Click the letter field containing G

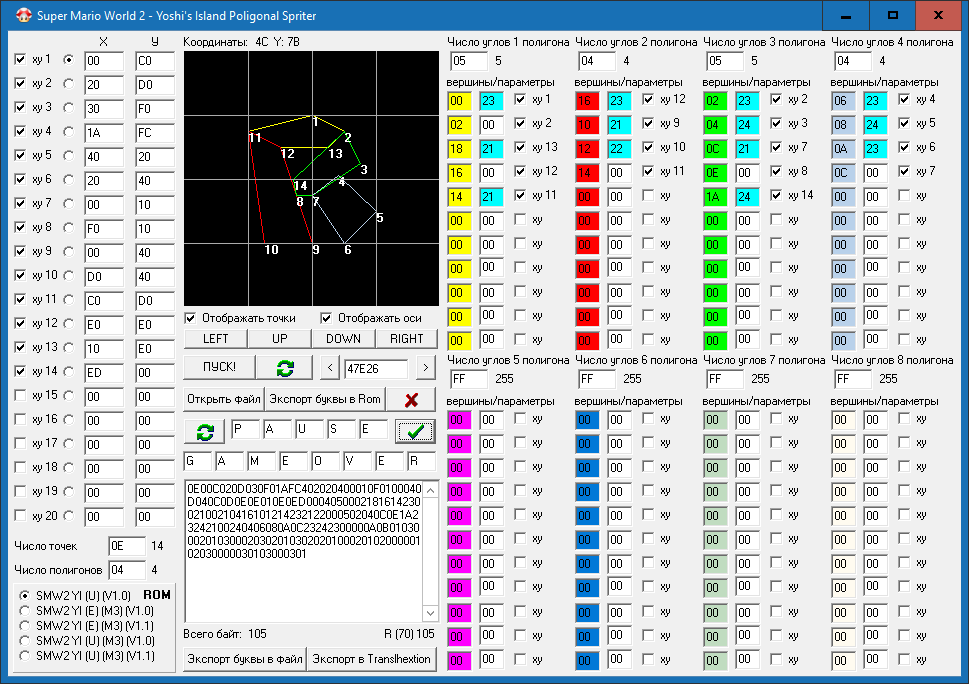[198, 461]
